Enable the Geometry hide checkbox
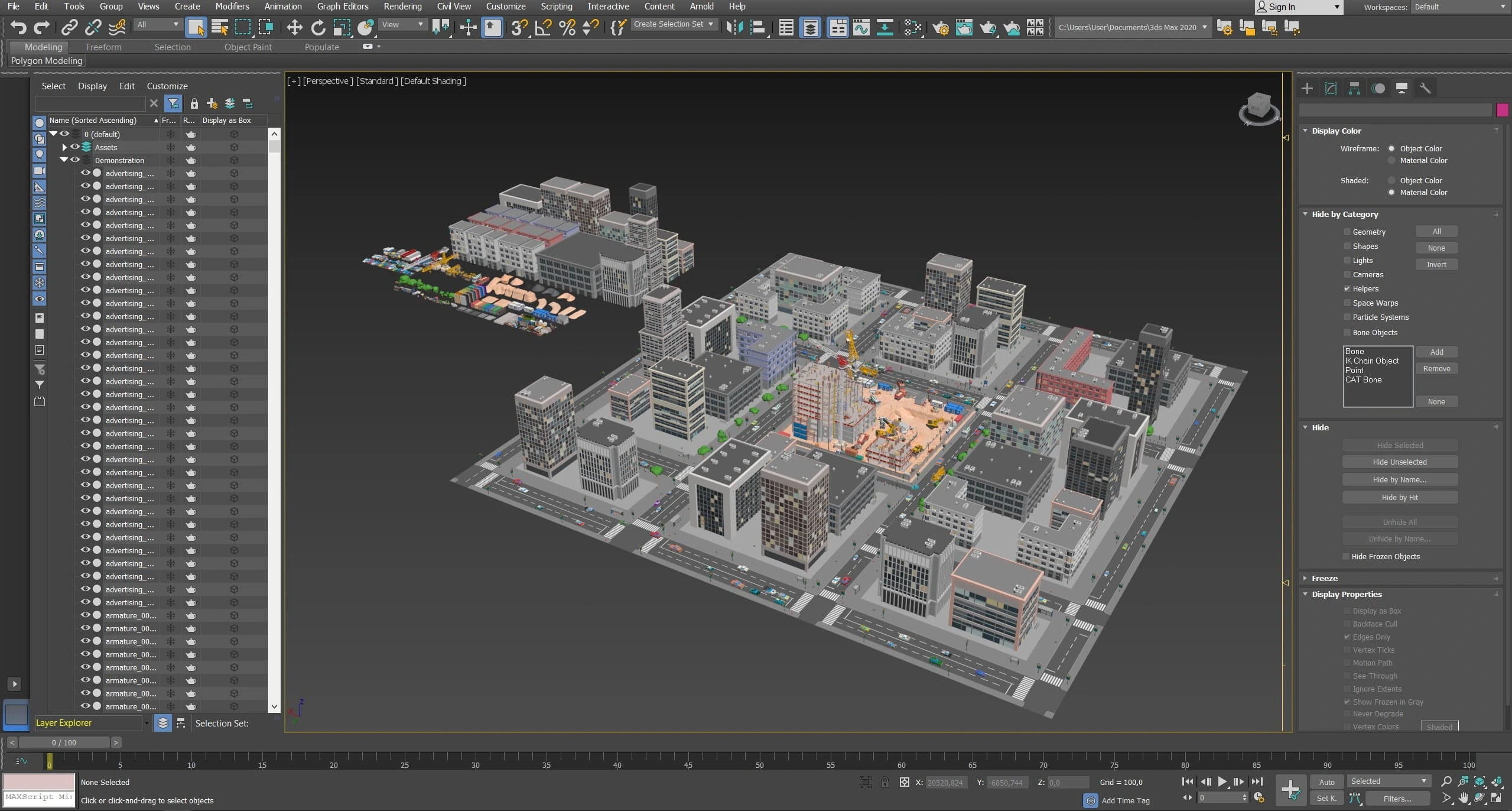This screenshot has width=1512, height=811. pyautogui.click(x=1347, y=232)
